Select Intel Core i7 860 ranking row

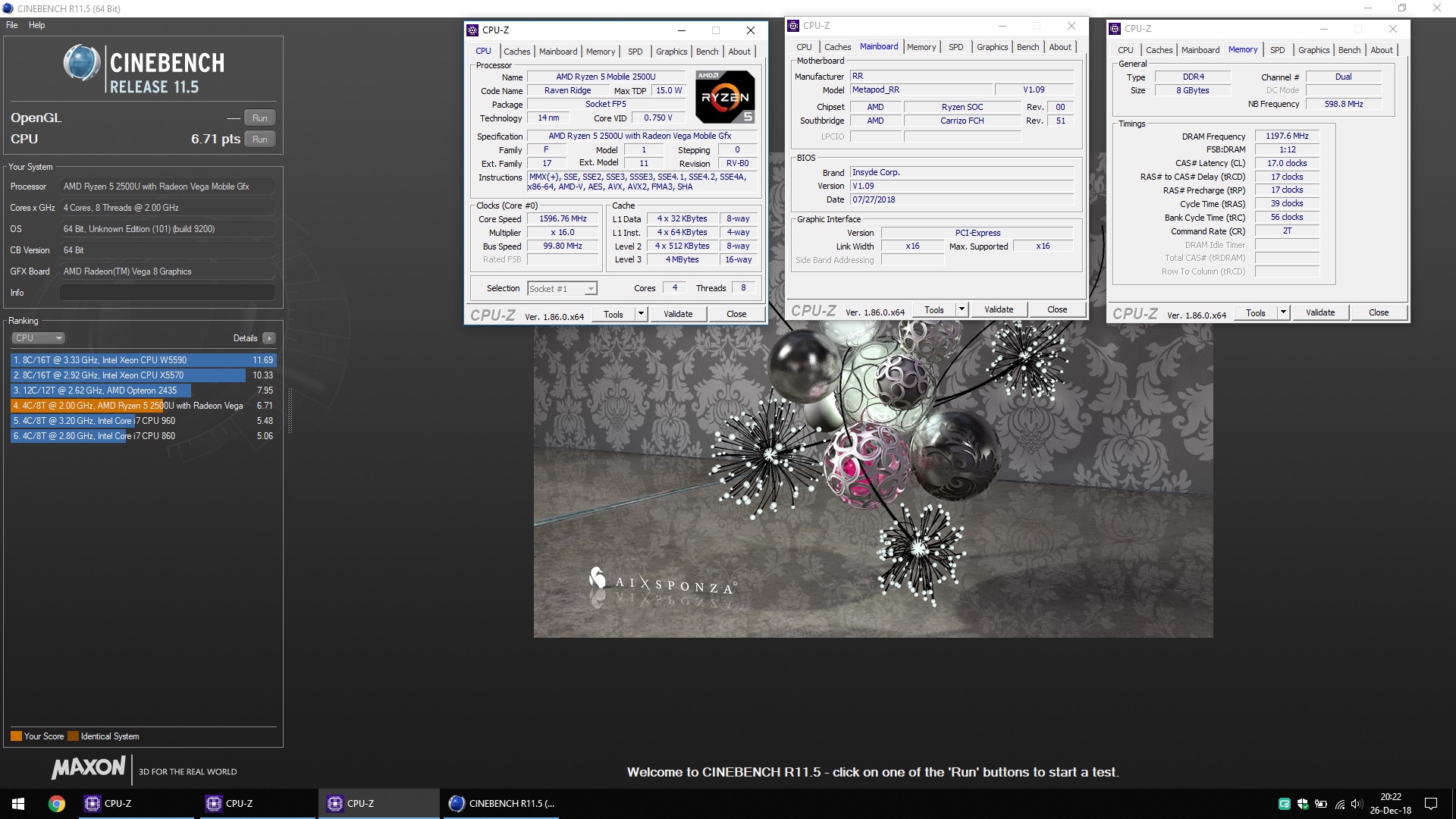pos(143,436)
